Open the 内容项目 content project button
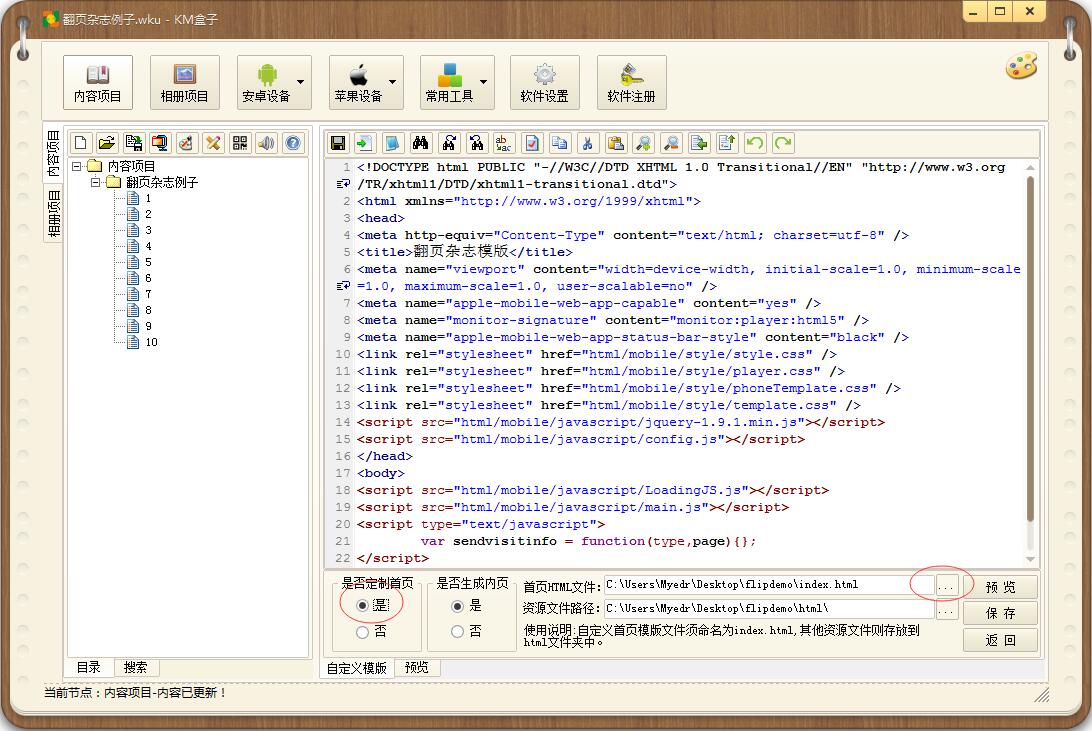Screen dimensions: 1092x731 pyautogui.click(x=98, y=82)
